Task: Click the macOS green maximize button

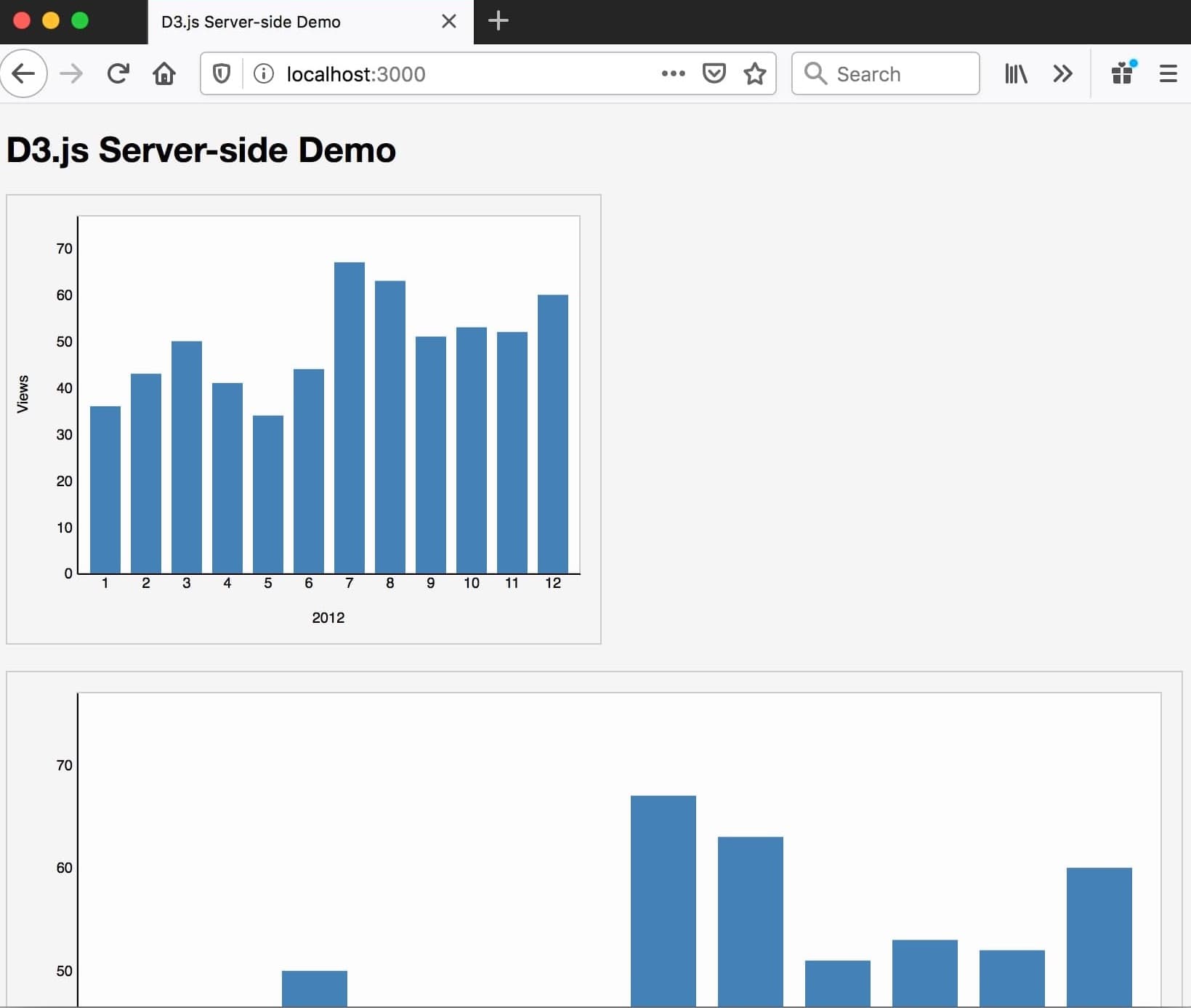Action: point(80,20)
